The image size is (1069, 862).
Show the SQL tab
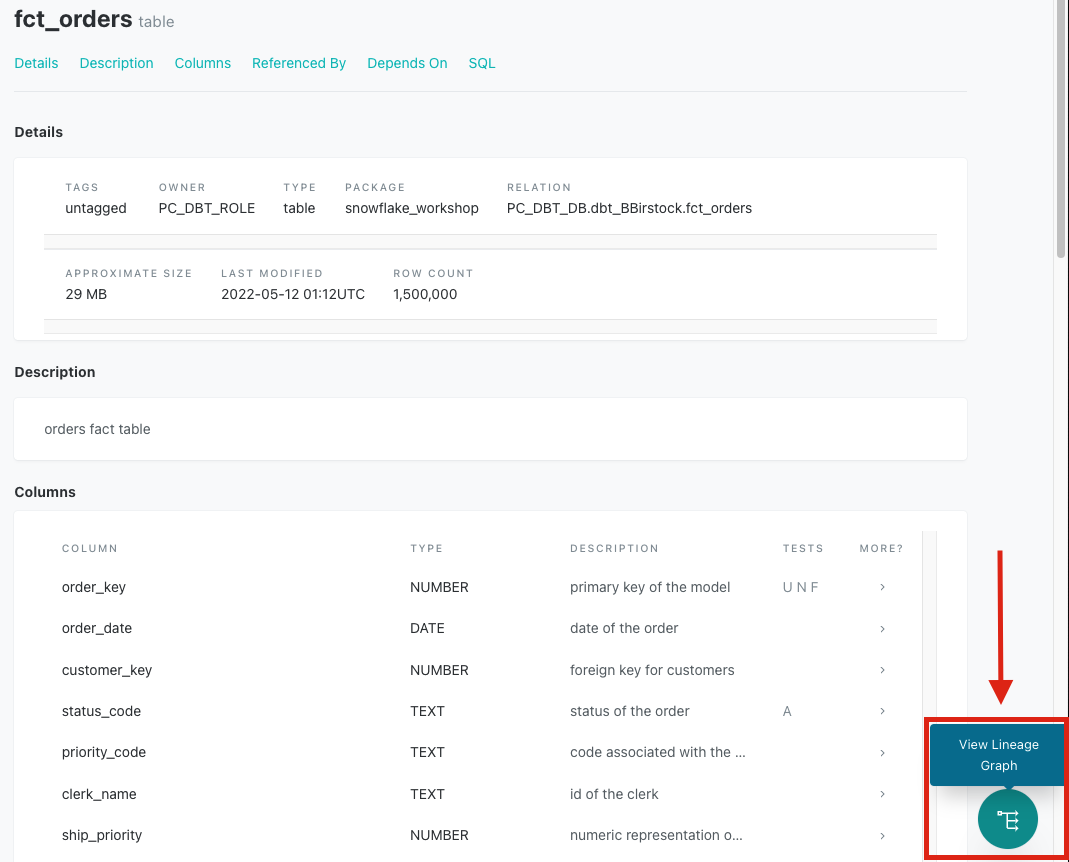pos(482,63)
